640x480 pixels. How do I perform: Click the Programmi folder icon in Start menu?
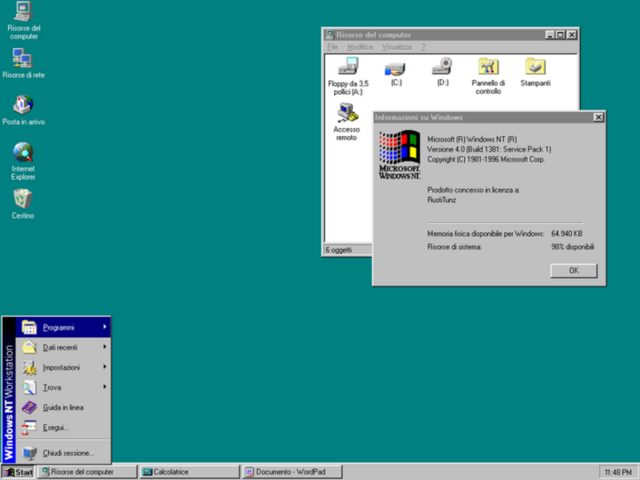[29, 327]
